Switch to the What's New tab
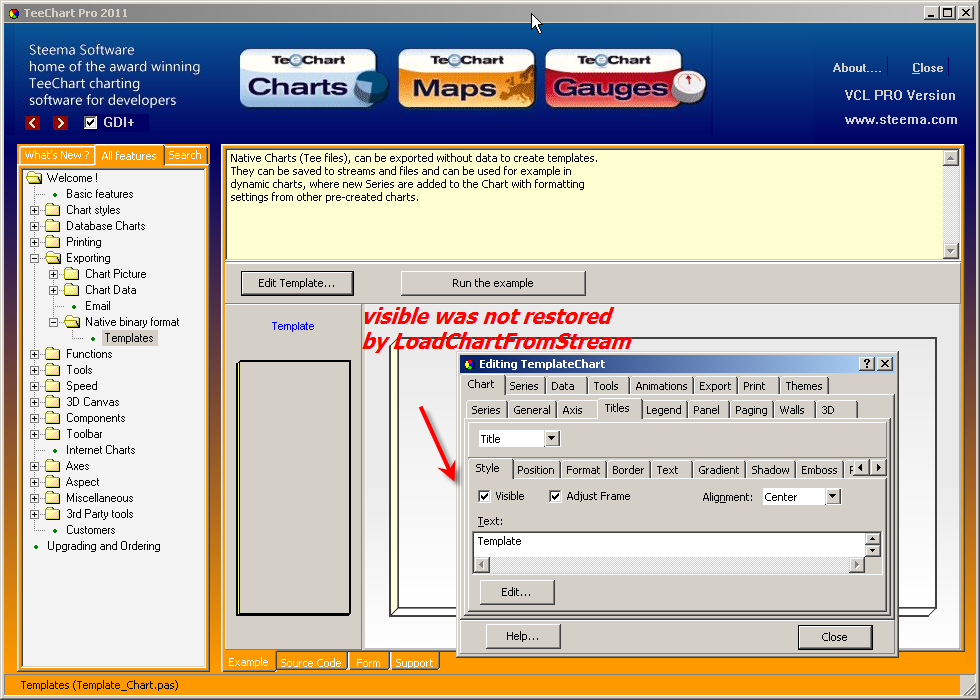 [x=57, y=155]
